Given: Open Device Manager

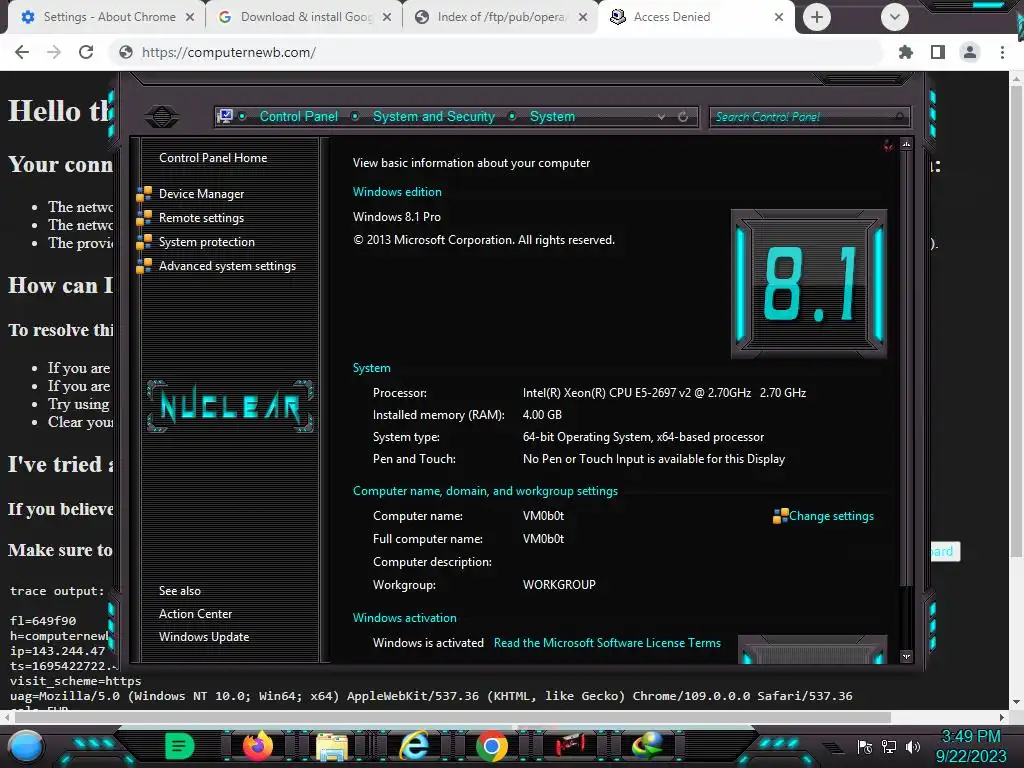Looking at the screenshot, I should point(201,194).
